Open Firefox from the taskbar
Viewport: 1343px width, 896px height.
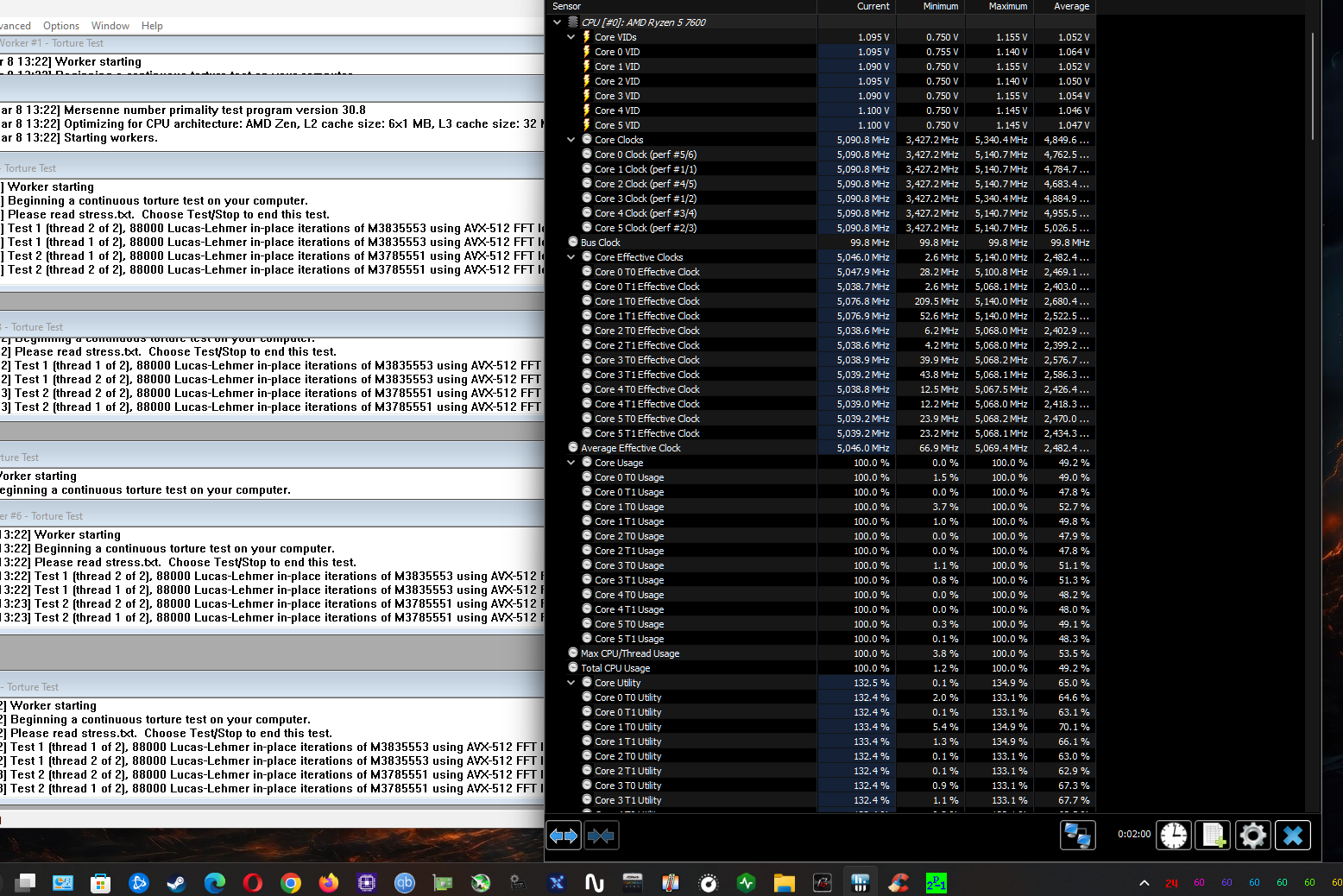pos(329,882)
